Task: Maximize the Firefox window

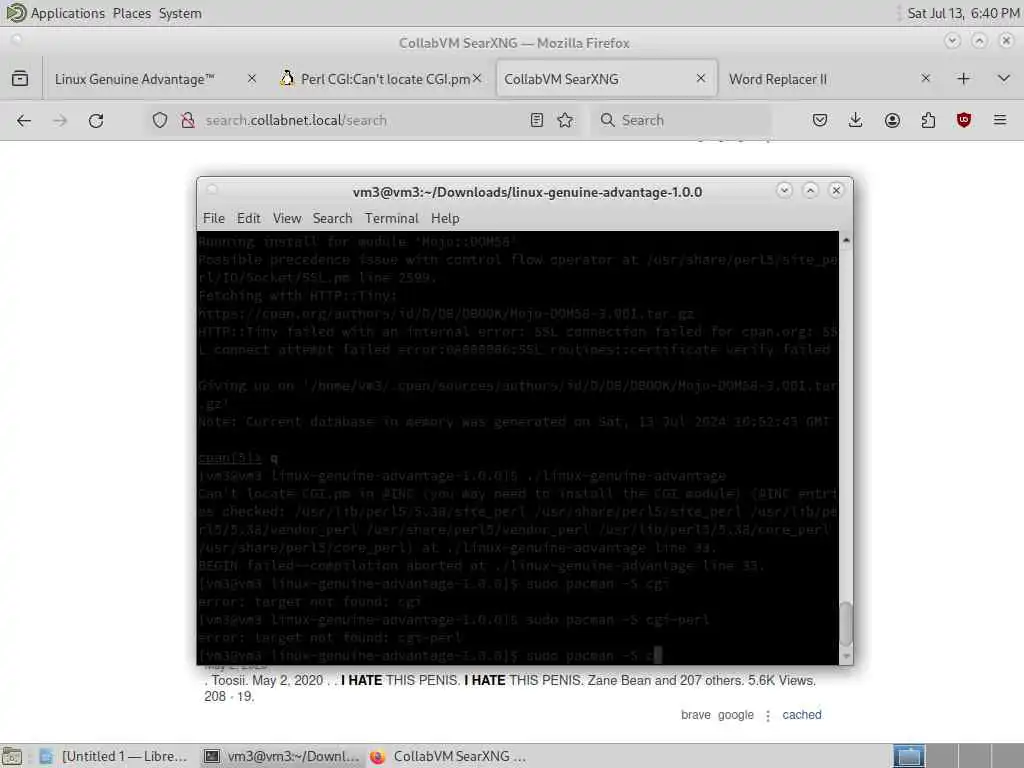Action: pos(979,41)
